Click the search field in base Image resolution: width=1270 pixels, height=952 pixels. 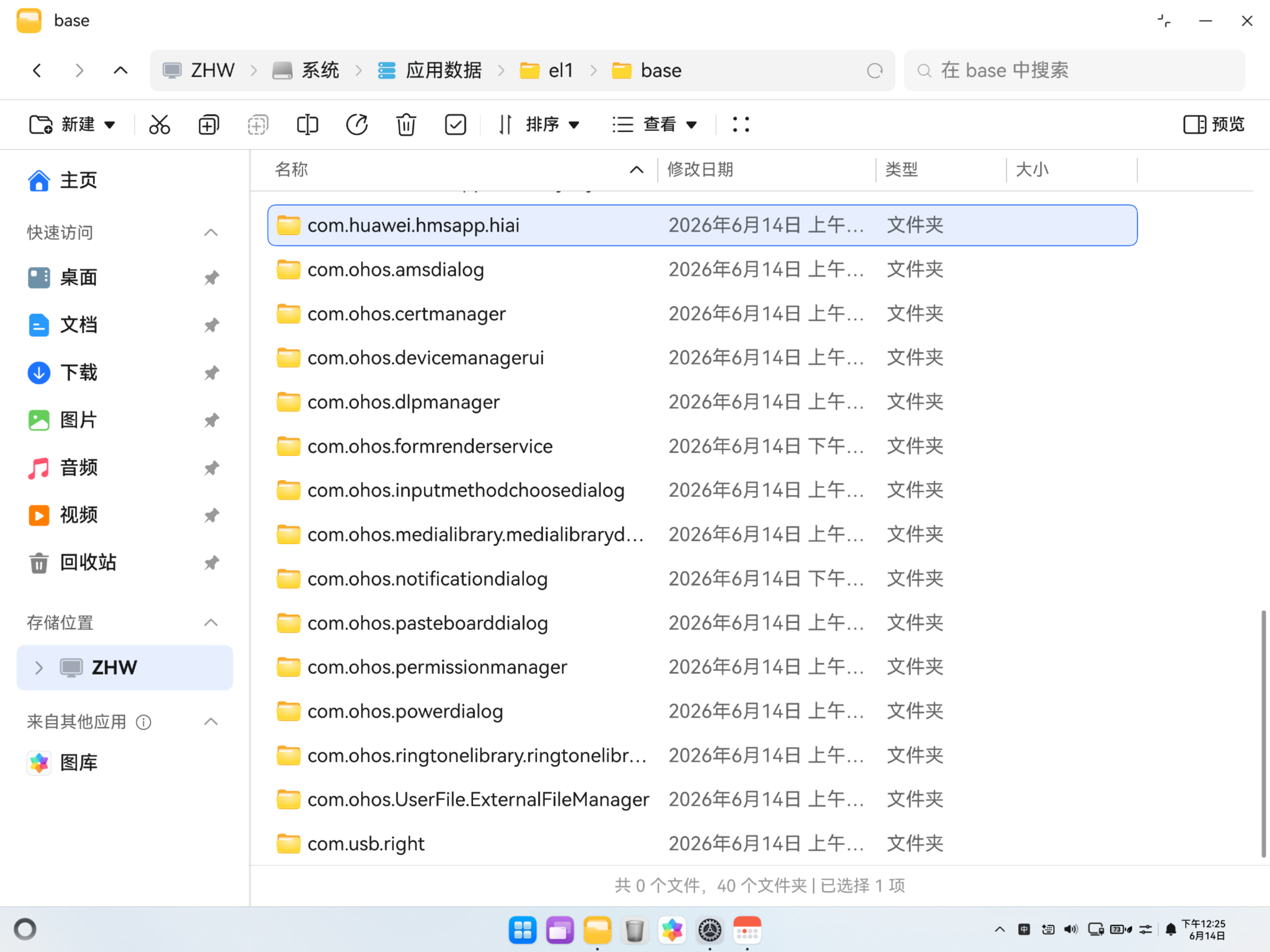(1074, 70)
